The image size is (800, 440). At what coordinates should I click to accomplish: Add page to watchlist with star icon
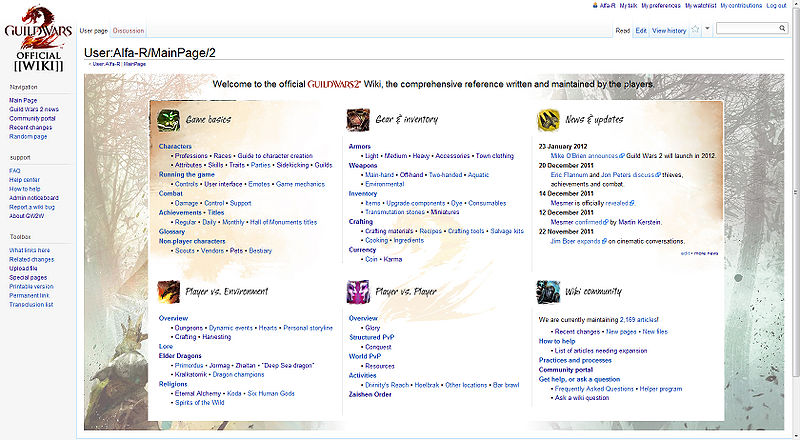(x=695, y=30)
